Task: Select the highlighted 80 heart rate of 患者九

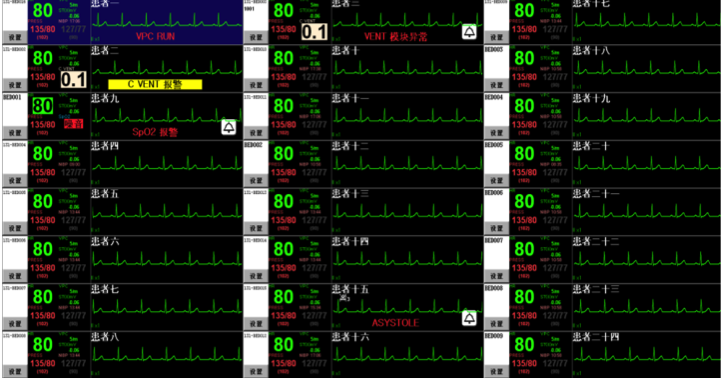Action: click(43, 106)
